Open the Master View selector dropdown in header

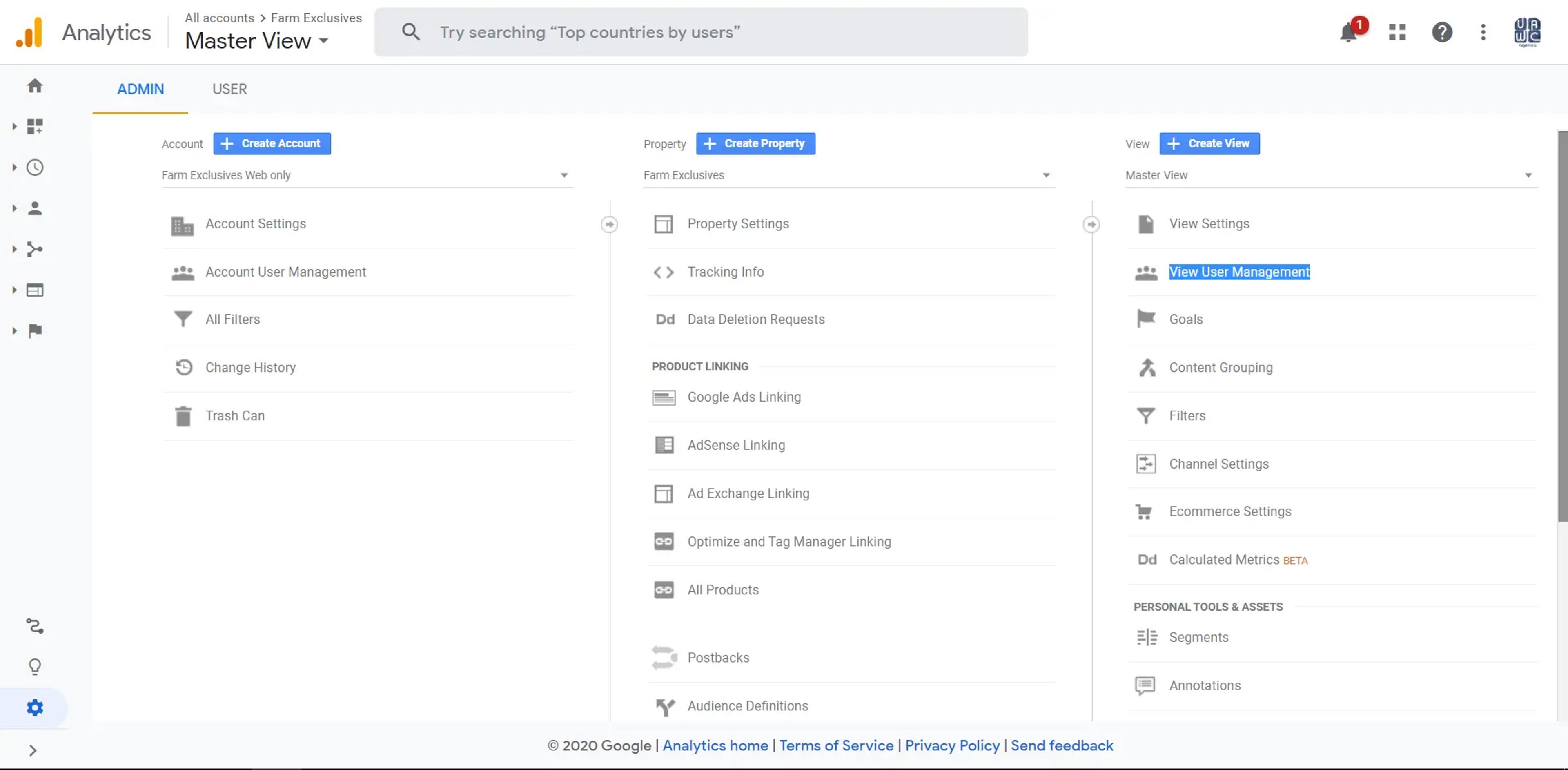click(x=257, y=41)
